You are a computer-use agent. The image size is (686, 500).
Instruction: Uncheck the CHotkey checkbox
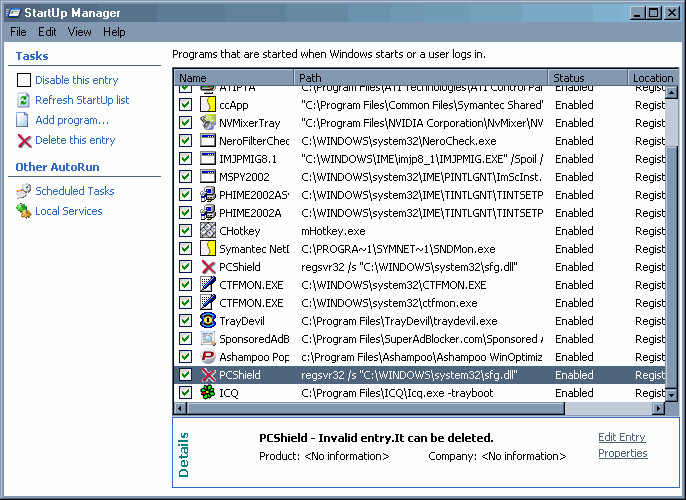186,231
